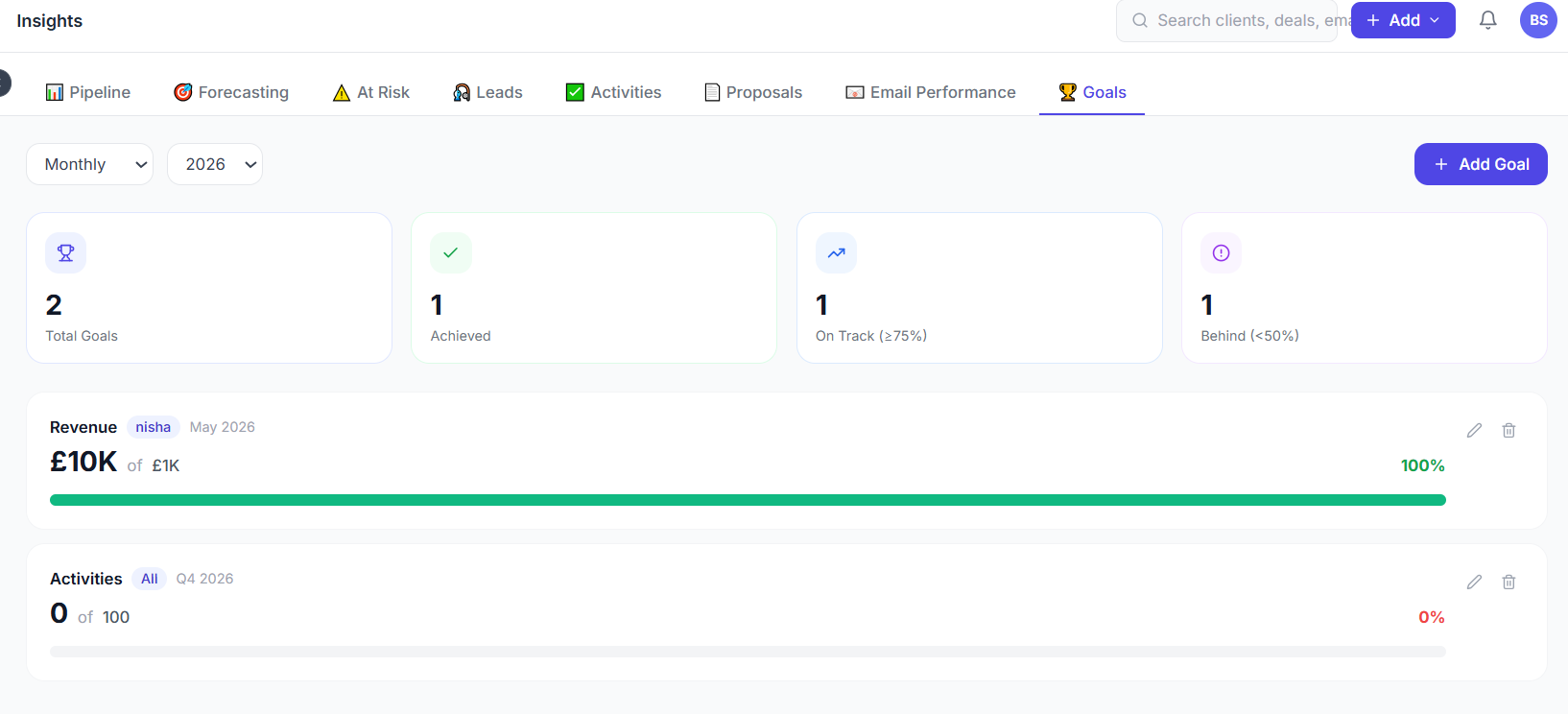The width and height of the screenshot is (1568, 714).
Task: Expand the Add dropdown button
Action: point(1403,20)
